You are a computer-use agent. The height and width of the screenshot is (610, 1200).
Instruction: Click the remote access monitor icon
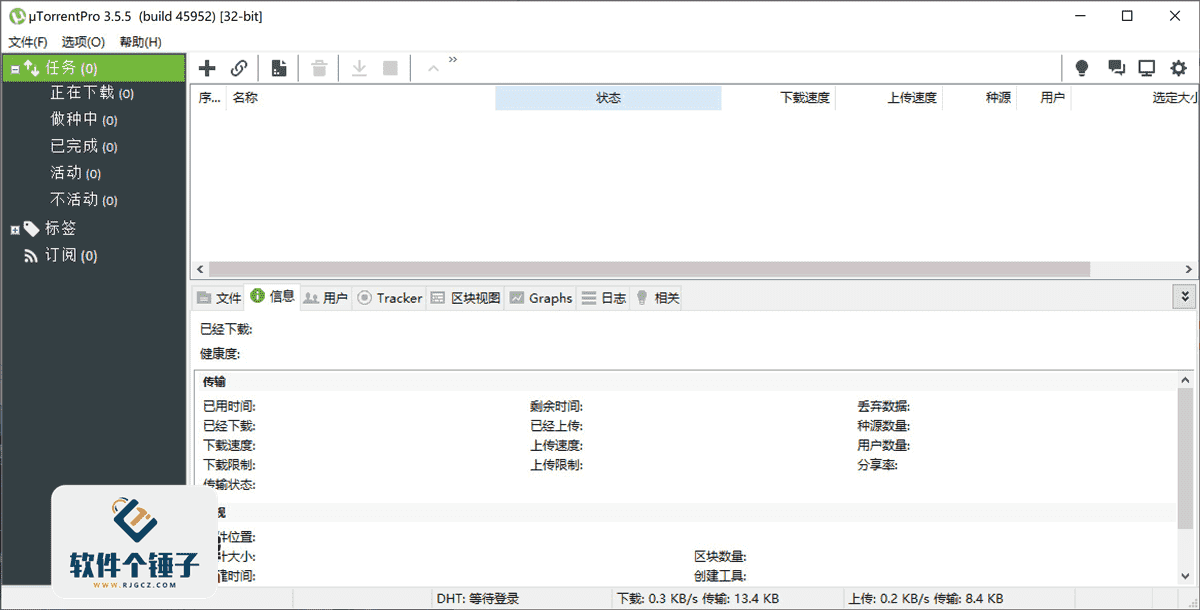coord(1147,68)
